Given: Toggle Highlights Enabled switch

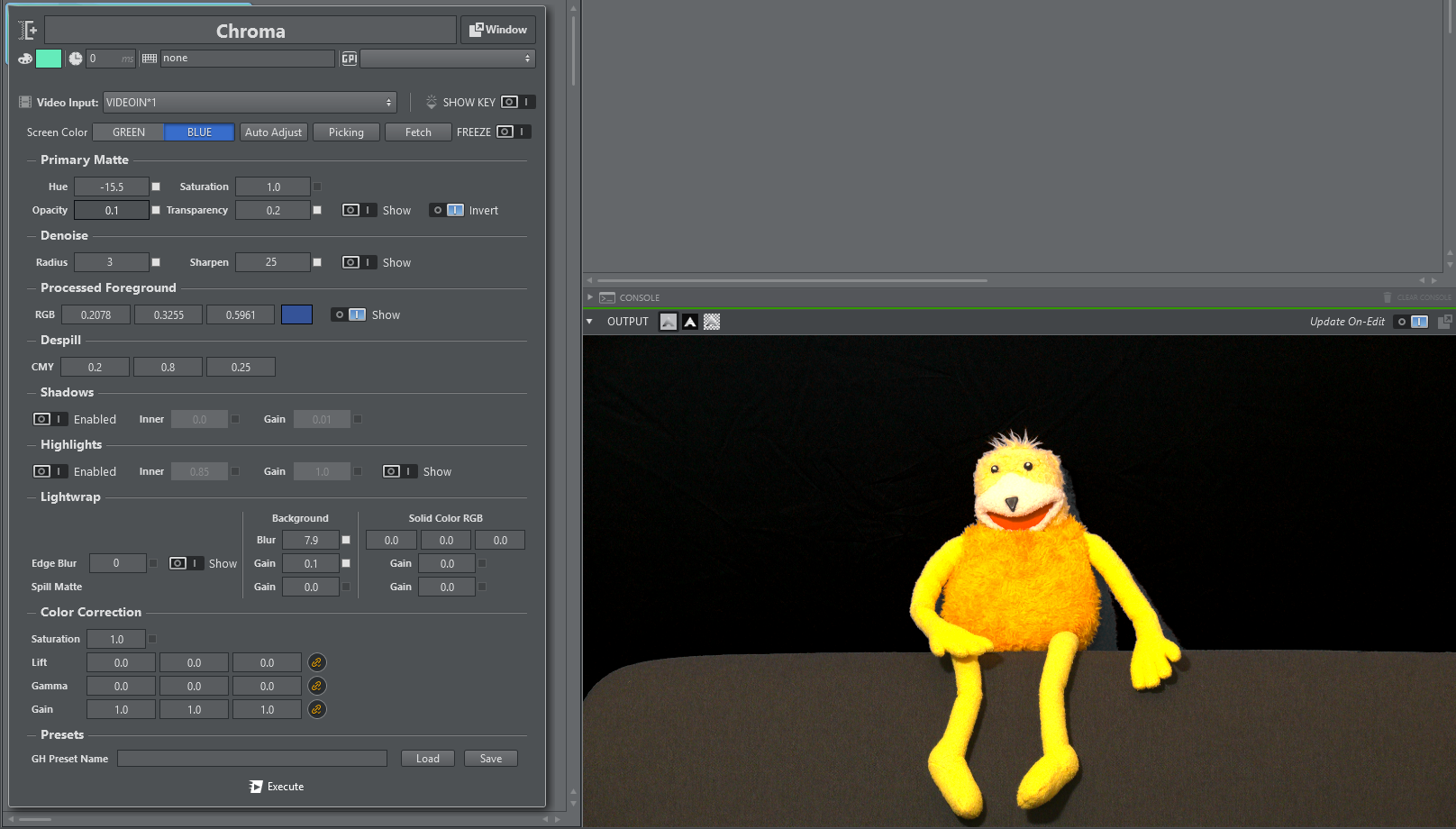Looking at the screenshot, I should coord(50,471).
